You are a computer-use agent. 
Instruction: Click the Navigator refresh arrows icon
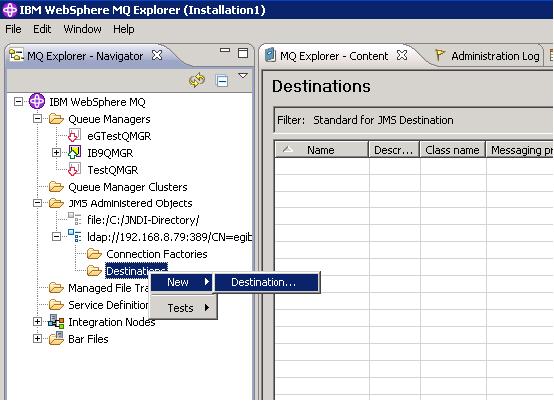pos(197,81)
